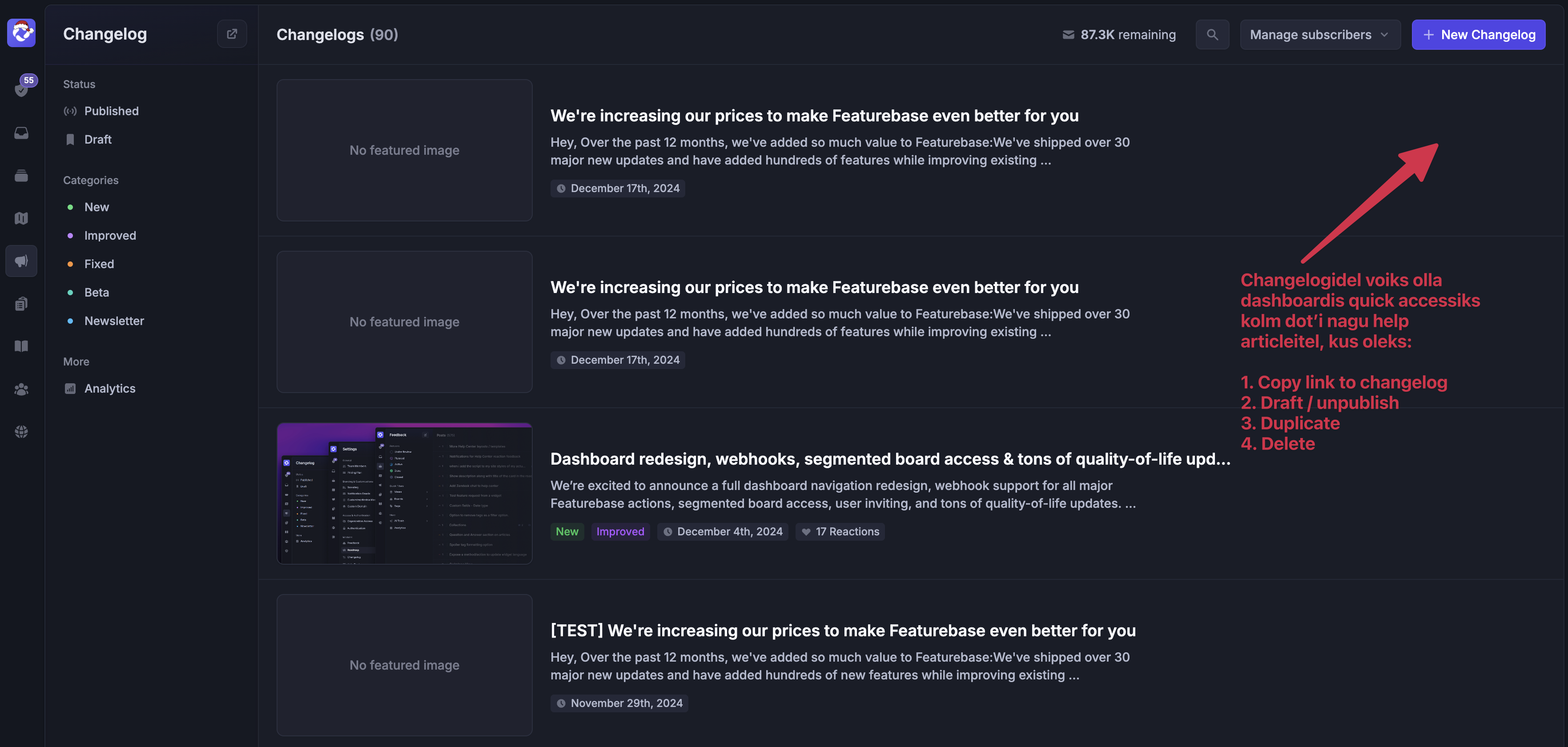Image resolution: width=1568 pixels, height=747 pixels.
Task: Open public changelog via external link icon
Action: tap(232, 34)
